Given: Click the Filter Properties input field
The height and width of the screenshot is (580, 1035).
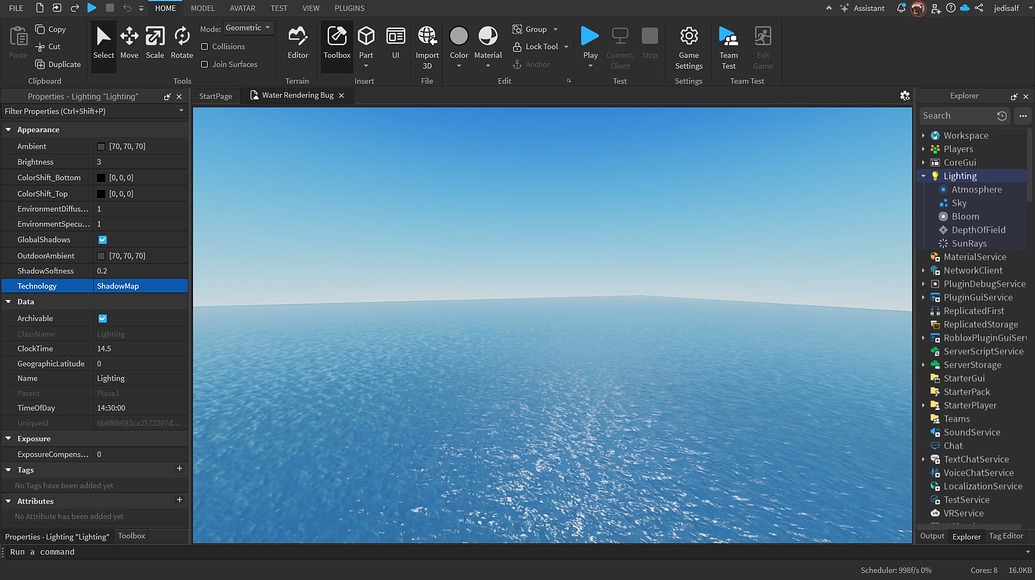Looking at the screenshot, I should pos(94,112).
